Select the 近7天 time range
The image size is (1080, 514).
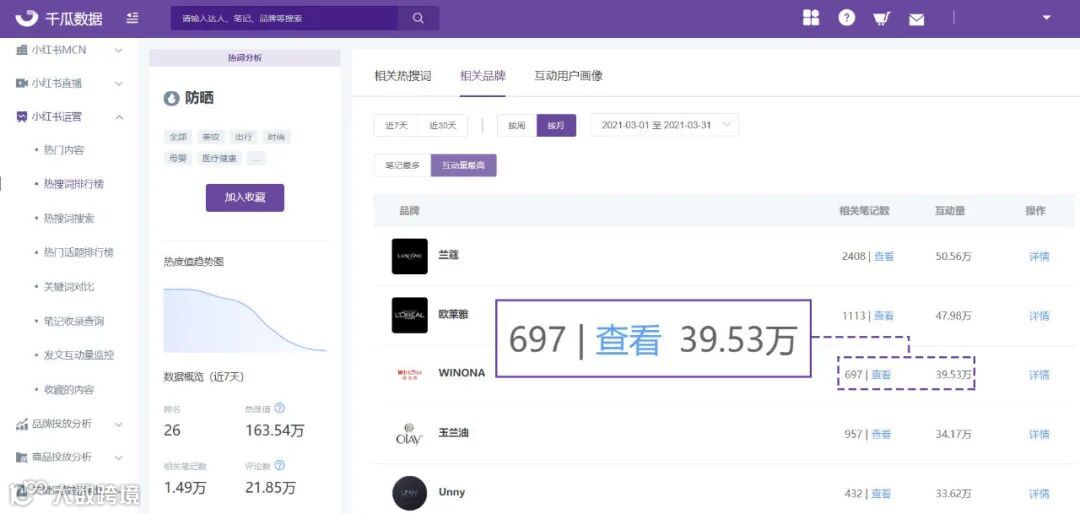[x=397, y=125]
